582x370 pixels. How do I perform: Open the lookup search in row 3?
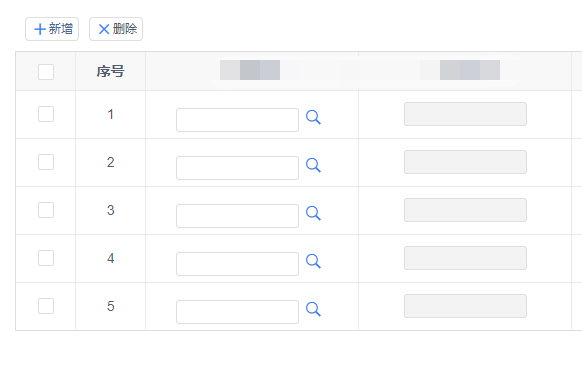pos(313,213)
